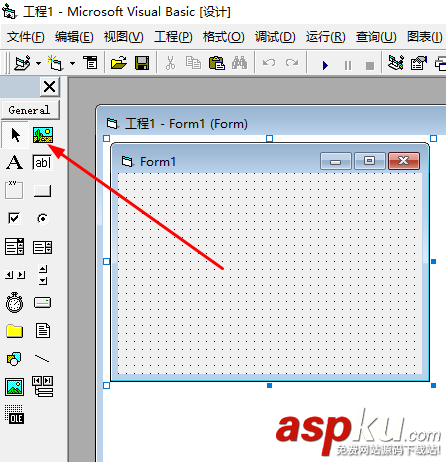Screen dimensions: 446x462
Task: Click the 工程1 - Form1 (Form) window title
Action: coord(186,124)
